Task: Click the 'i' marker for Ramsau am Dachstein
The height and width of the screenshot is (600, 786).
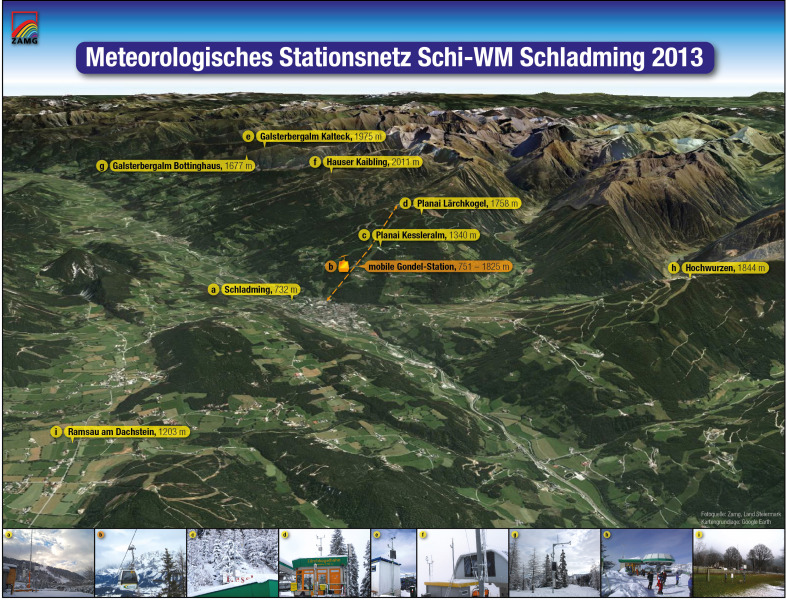Action: 56,432
